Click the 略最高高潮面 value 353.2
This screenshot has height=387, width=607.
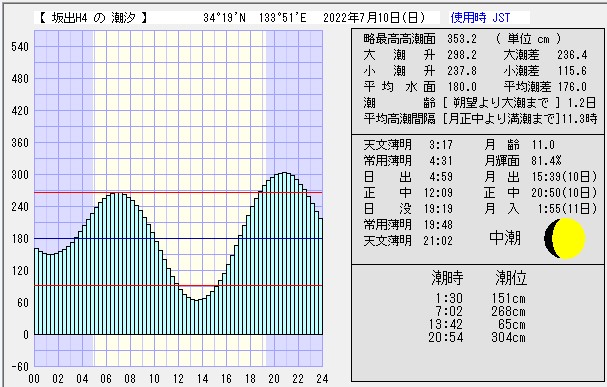(462, 39)
